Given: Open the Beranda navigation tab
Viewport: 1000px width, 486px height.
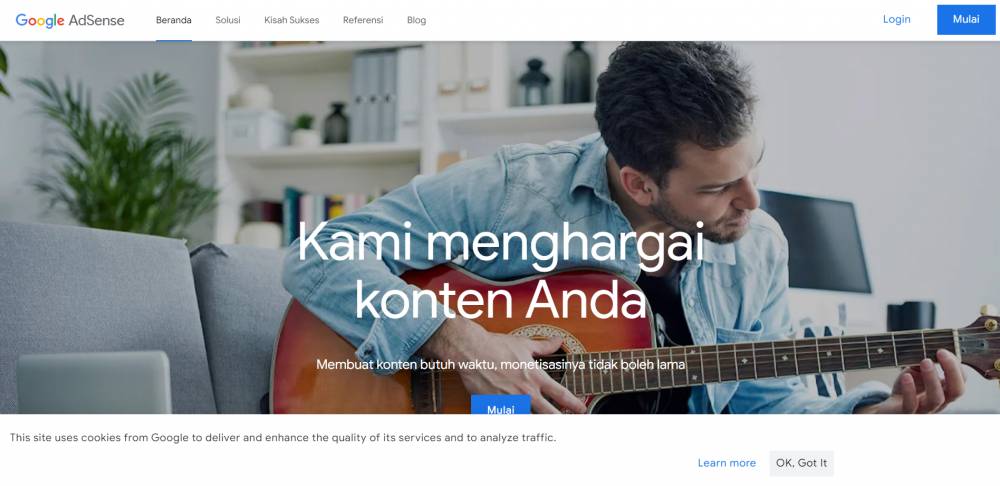Looking at the screenshot, I should coord(173,20).
